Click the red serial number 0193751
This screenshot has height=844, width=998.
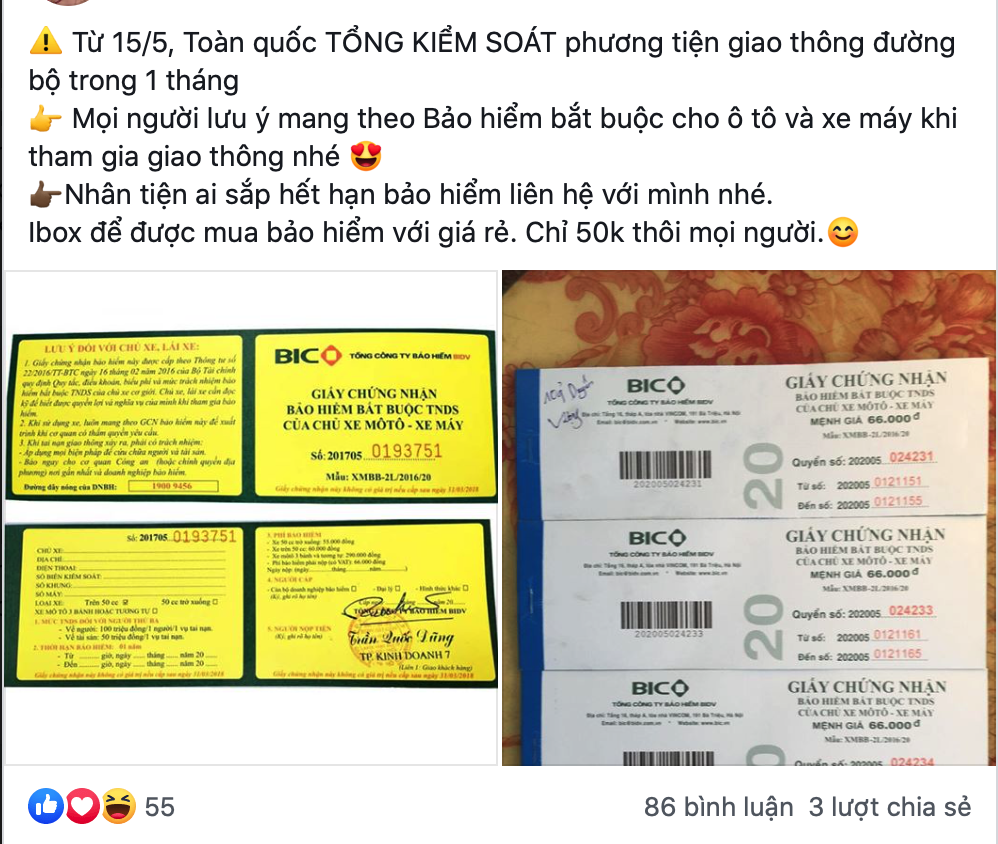pyautogui.click(x=406, y=451)
